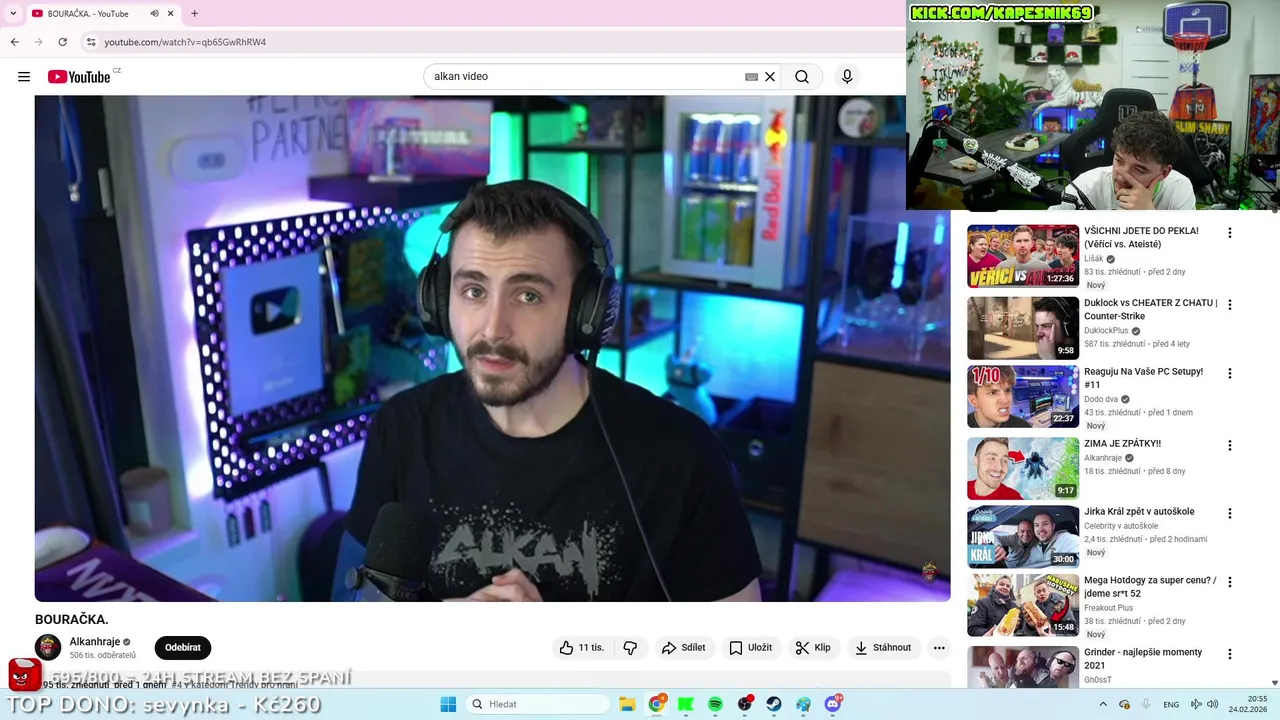Open ZIMA JE ZPÁTKY video thumbnail
This screenshot has height=720, width=1280.
1023,468
